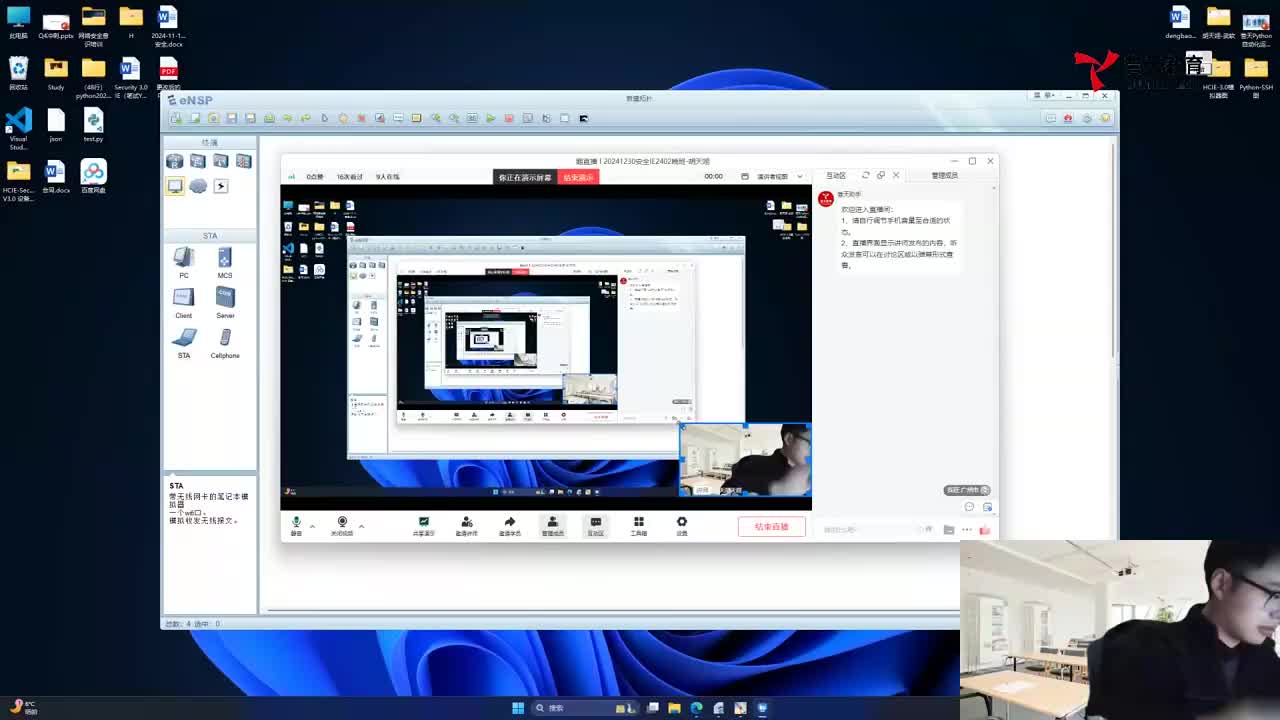The image size is (1280, 720).
Task: Open the Recycle Bin desktop icon
Action: coord(18,74)
